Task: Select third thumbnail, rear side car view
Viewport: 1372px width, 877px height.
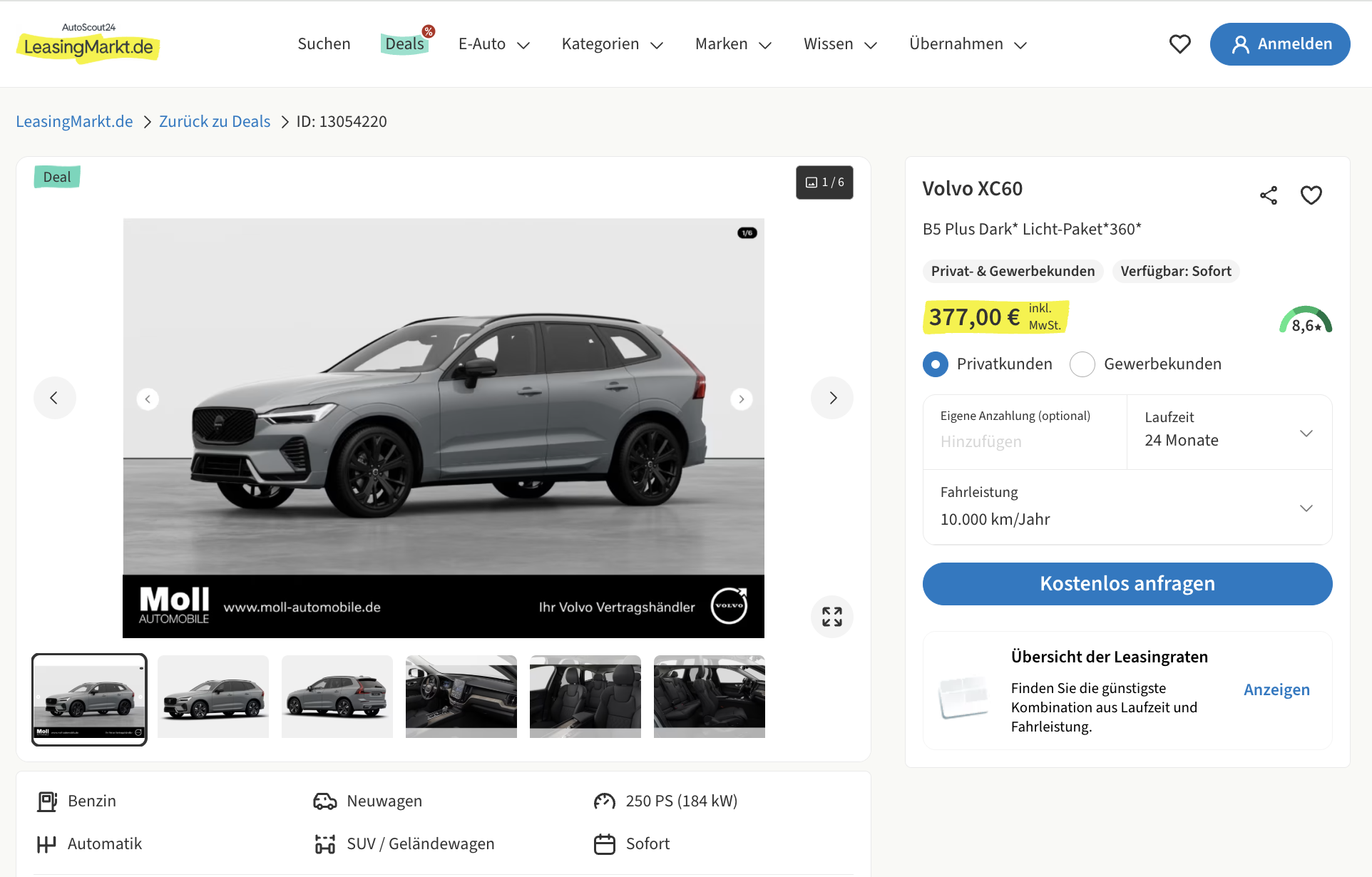Action: coord(337,697)
